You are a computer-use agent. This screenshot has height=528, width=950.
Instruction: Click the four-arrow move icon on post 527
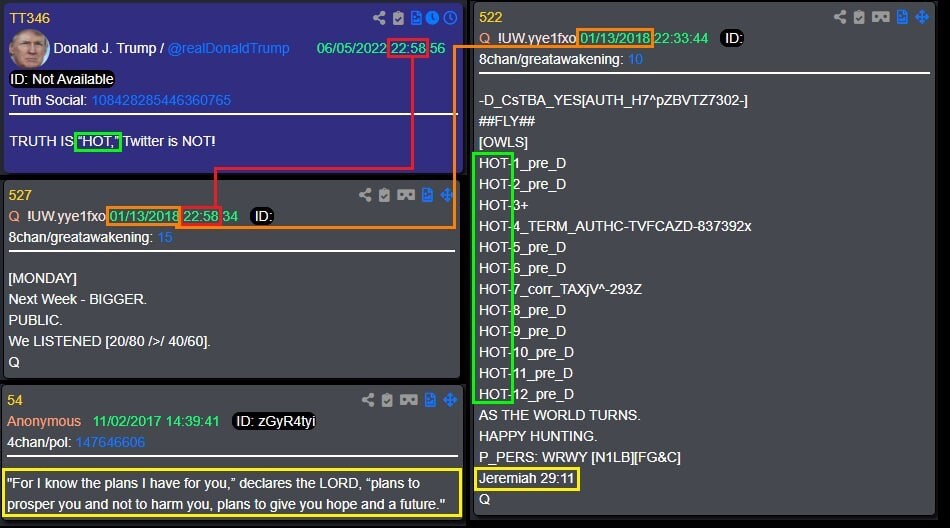click(447, 195)
